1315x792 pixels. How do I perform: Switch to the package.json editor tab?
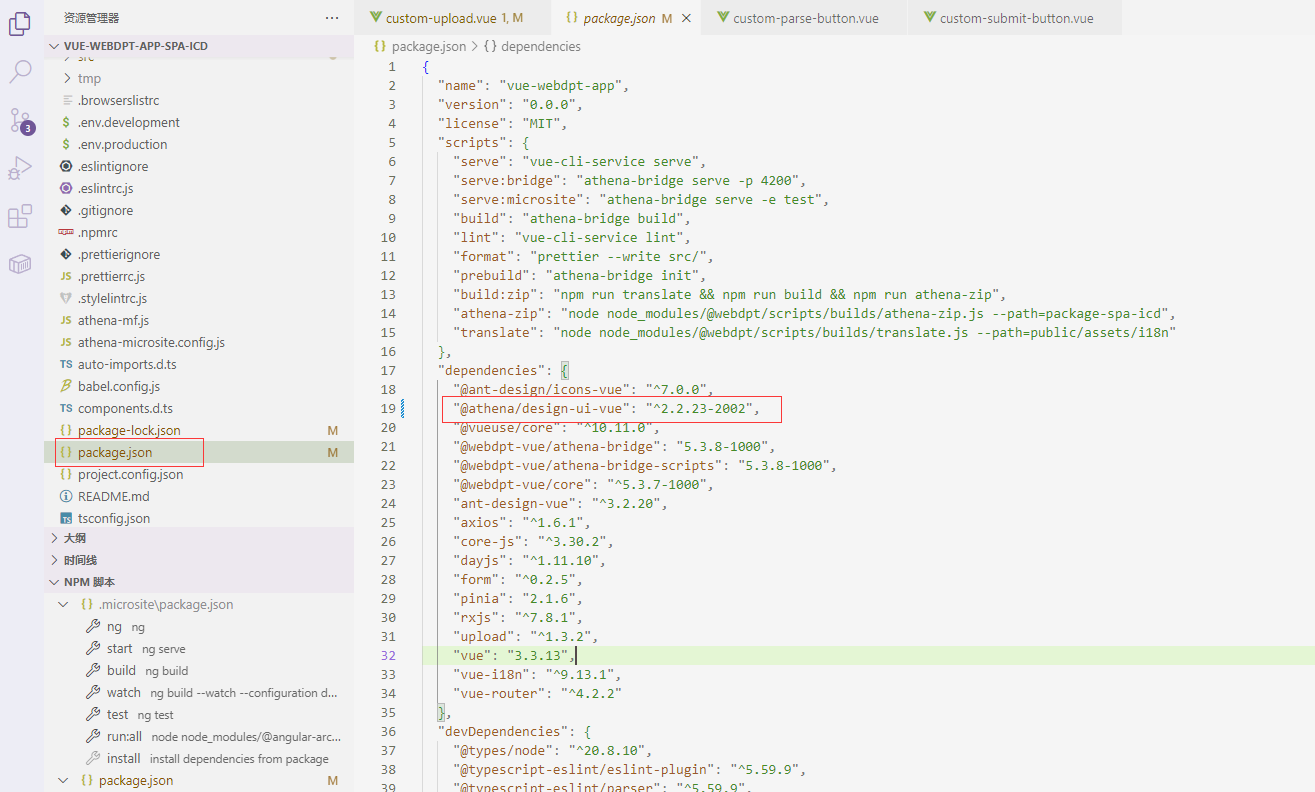627,18
